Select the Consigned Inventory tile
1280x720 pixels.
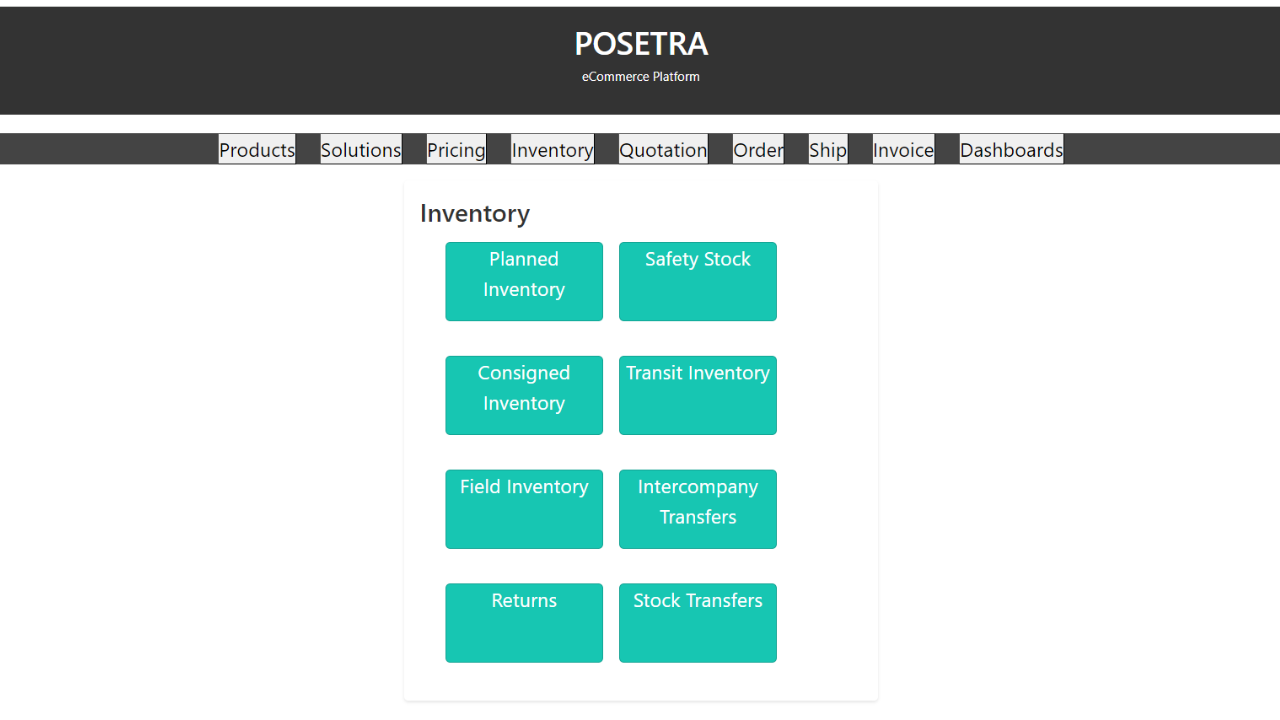pos(524,395)
